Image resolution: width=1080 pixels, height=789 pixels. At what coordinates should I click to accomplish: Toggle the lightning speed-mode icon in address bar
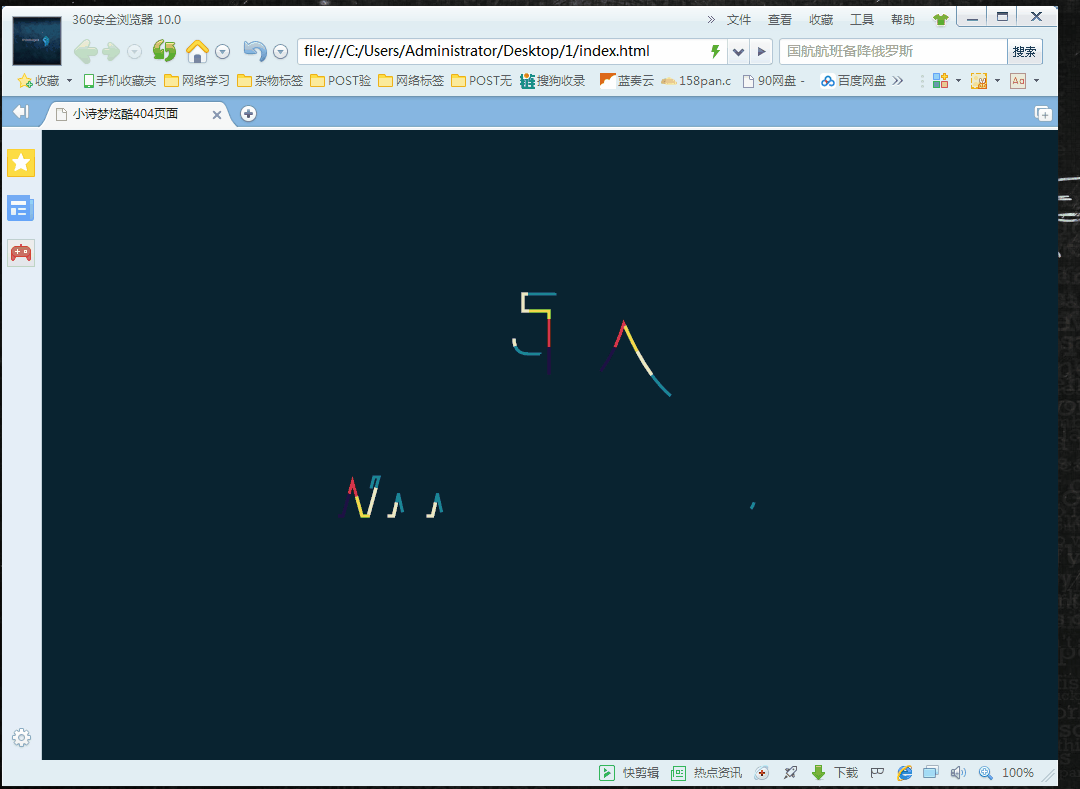(716, 50)
